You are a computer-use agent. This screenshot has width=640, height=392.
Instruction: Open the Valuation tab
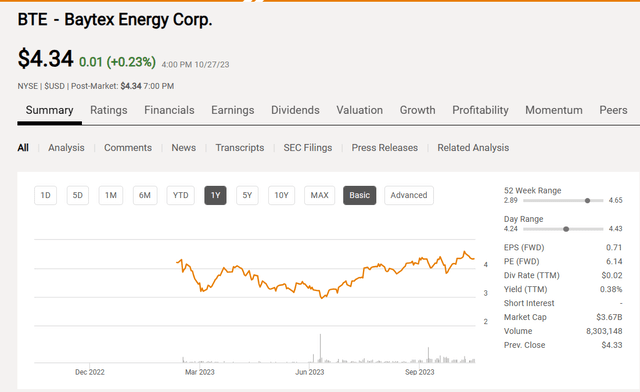click(360, 110)
